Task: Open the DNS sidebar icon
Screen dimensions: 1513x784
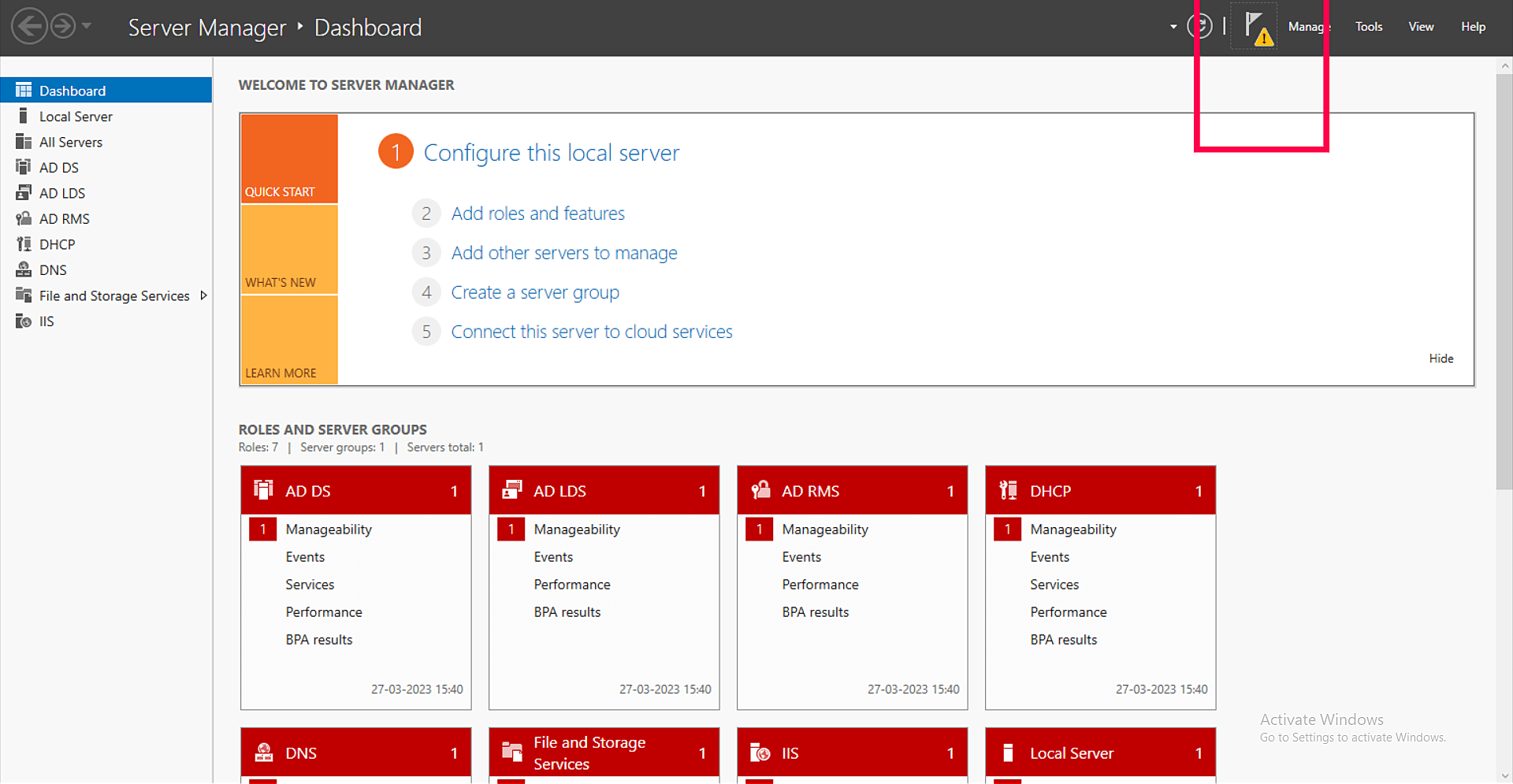Action: pyautogui.click(x=24, y=269)
